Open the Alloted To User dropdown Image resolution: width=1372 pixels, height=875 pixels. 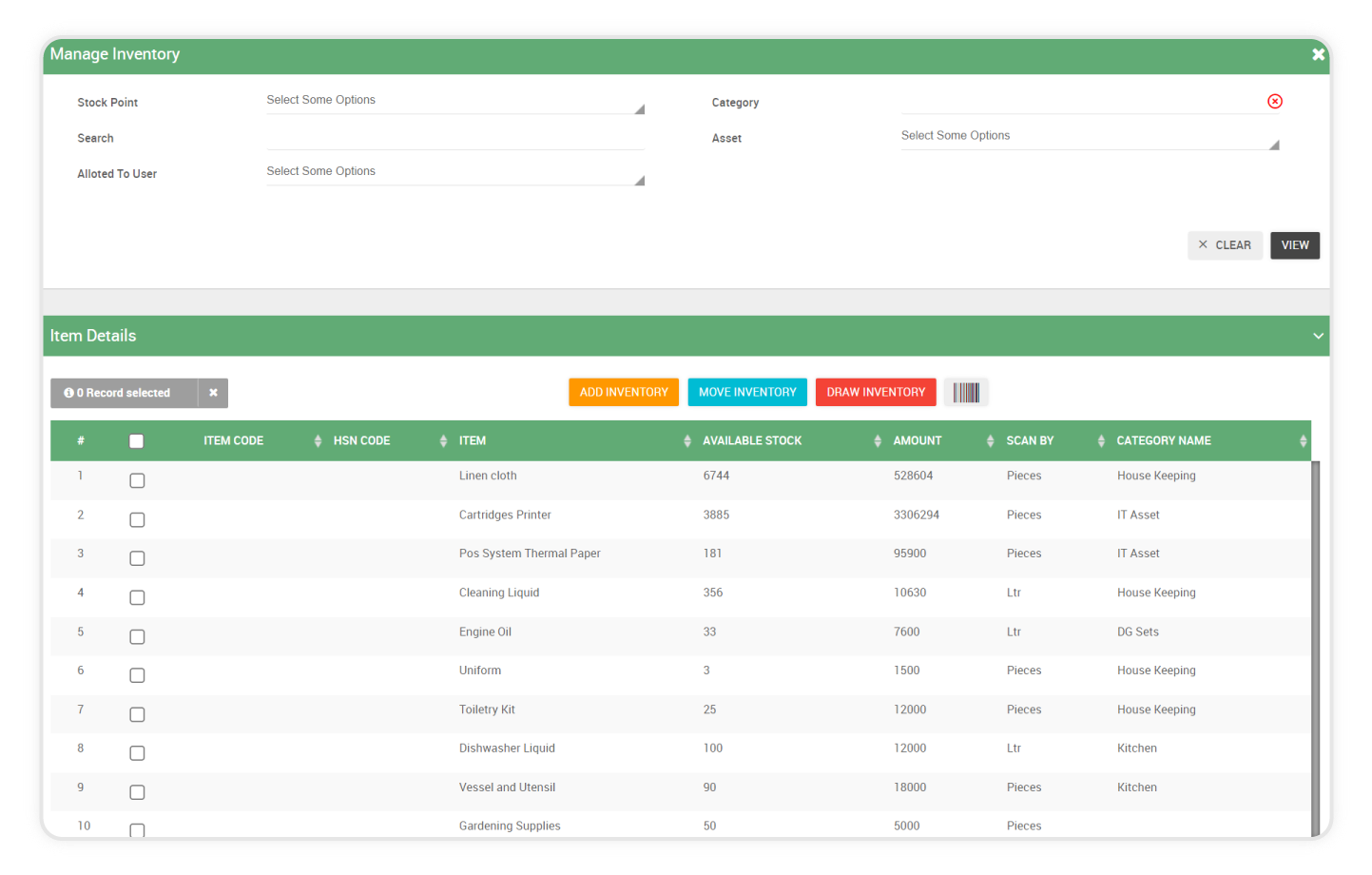tap(454, 173)
